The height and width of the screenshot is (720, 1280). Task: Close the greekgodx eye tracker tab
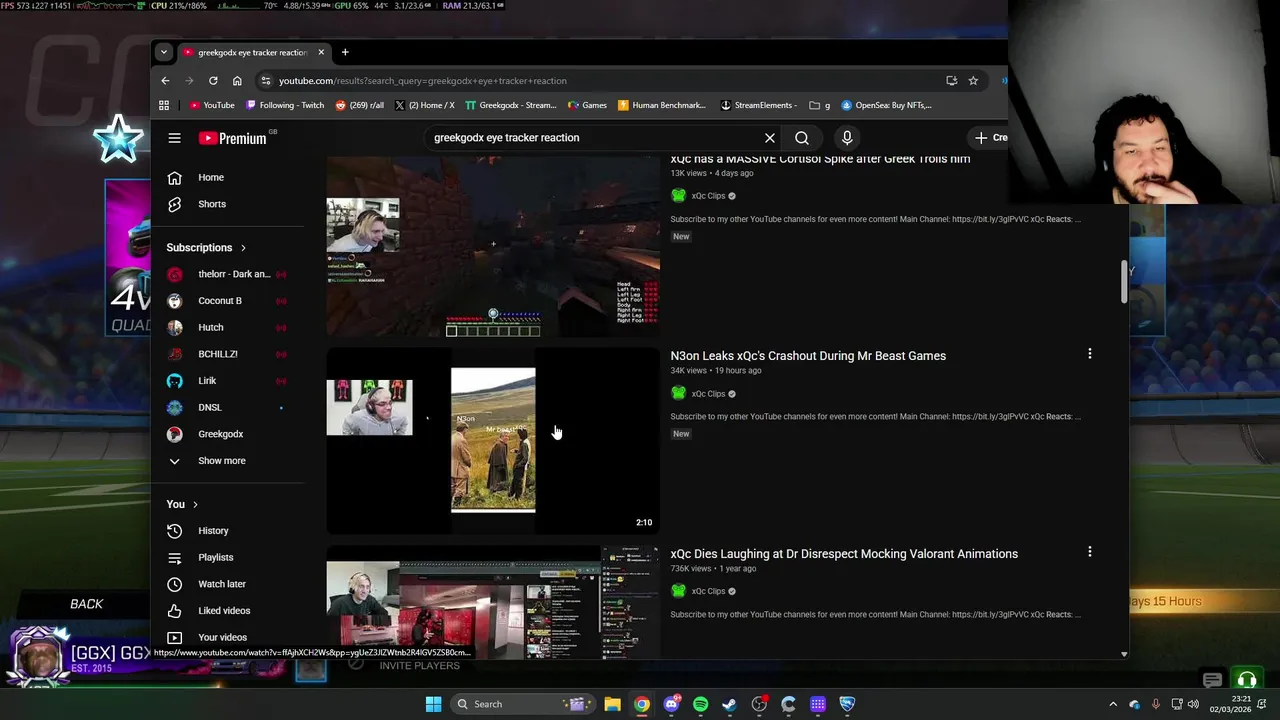coord(321,52)
